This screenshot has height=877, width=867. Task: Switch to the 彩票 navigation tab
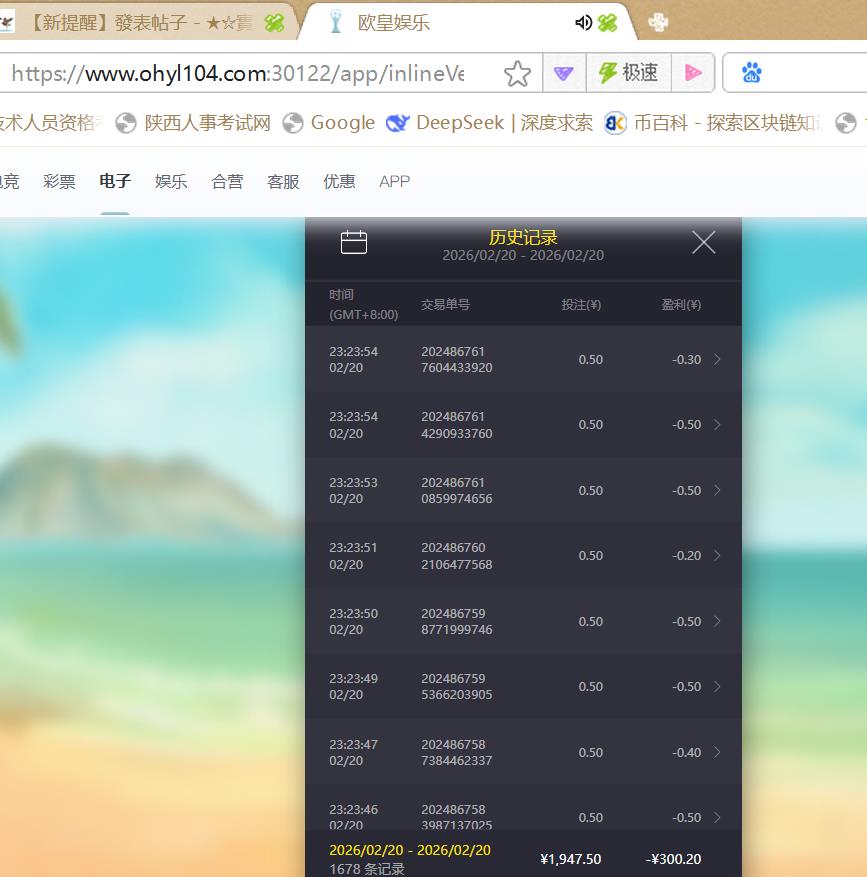point(59,182)
